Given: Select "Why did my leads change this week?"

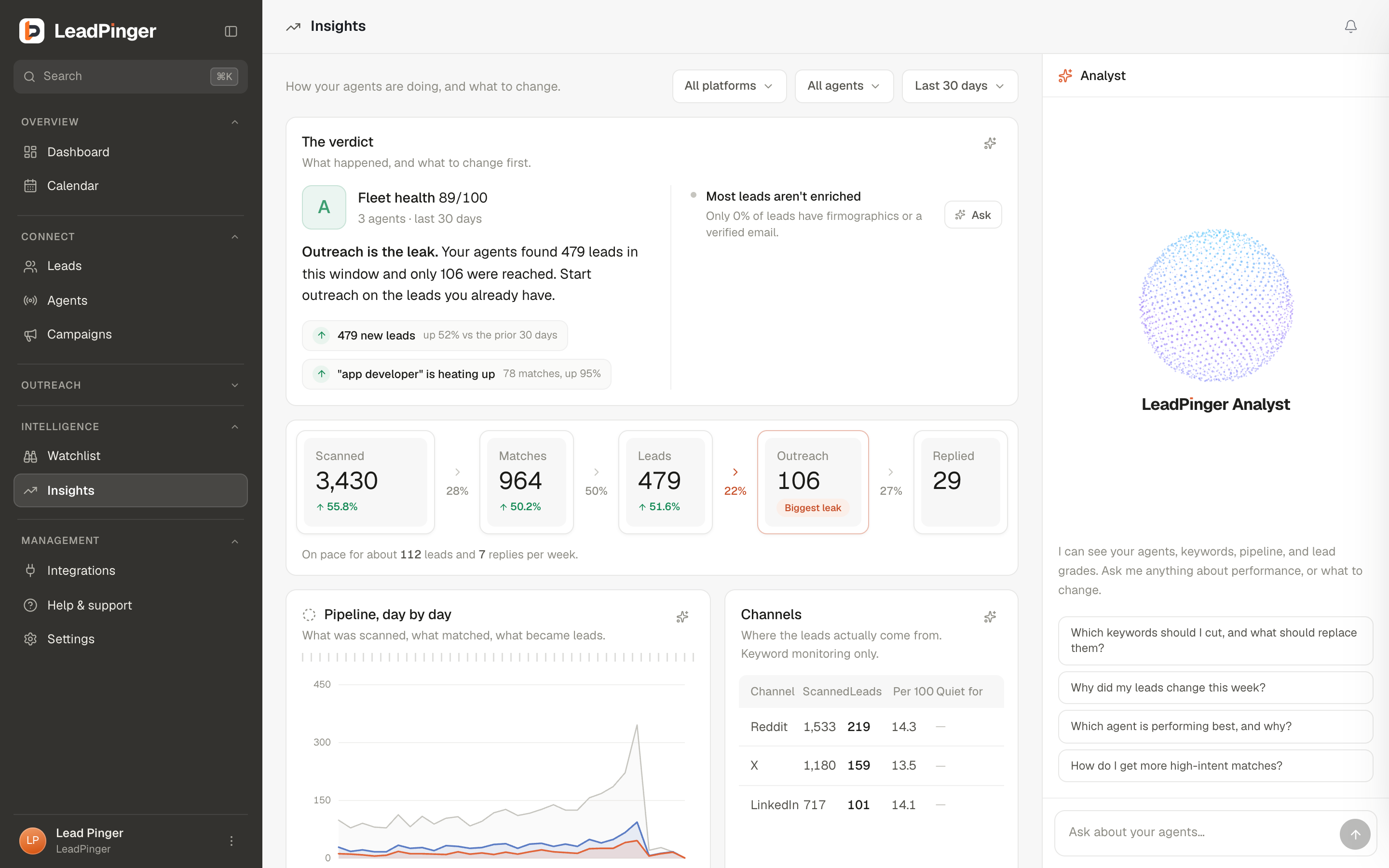Looking at the screenshot, I should [x=1215, y=688].
